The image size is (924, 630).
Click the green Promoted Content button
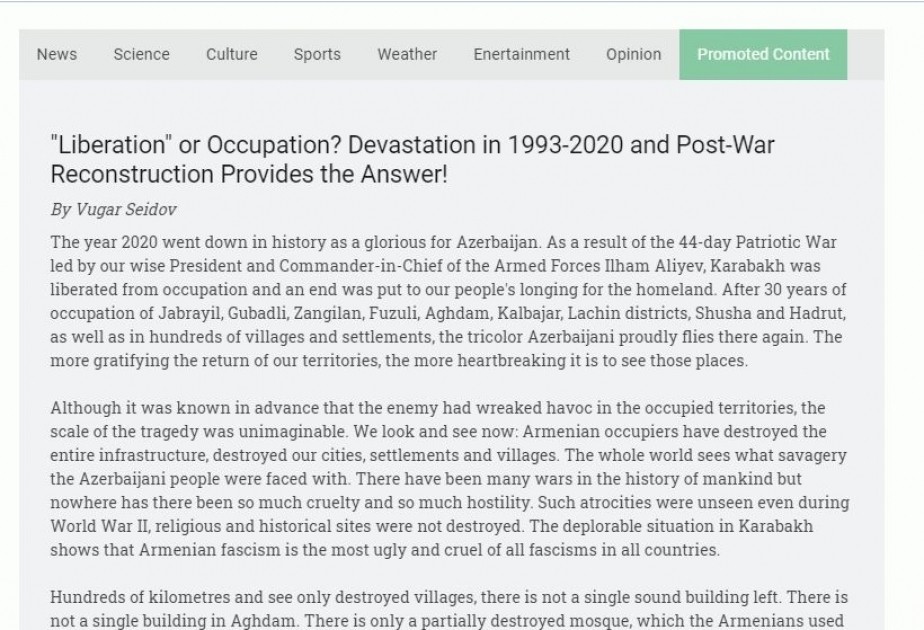point(763,55)
